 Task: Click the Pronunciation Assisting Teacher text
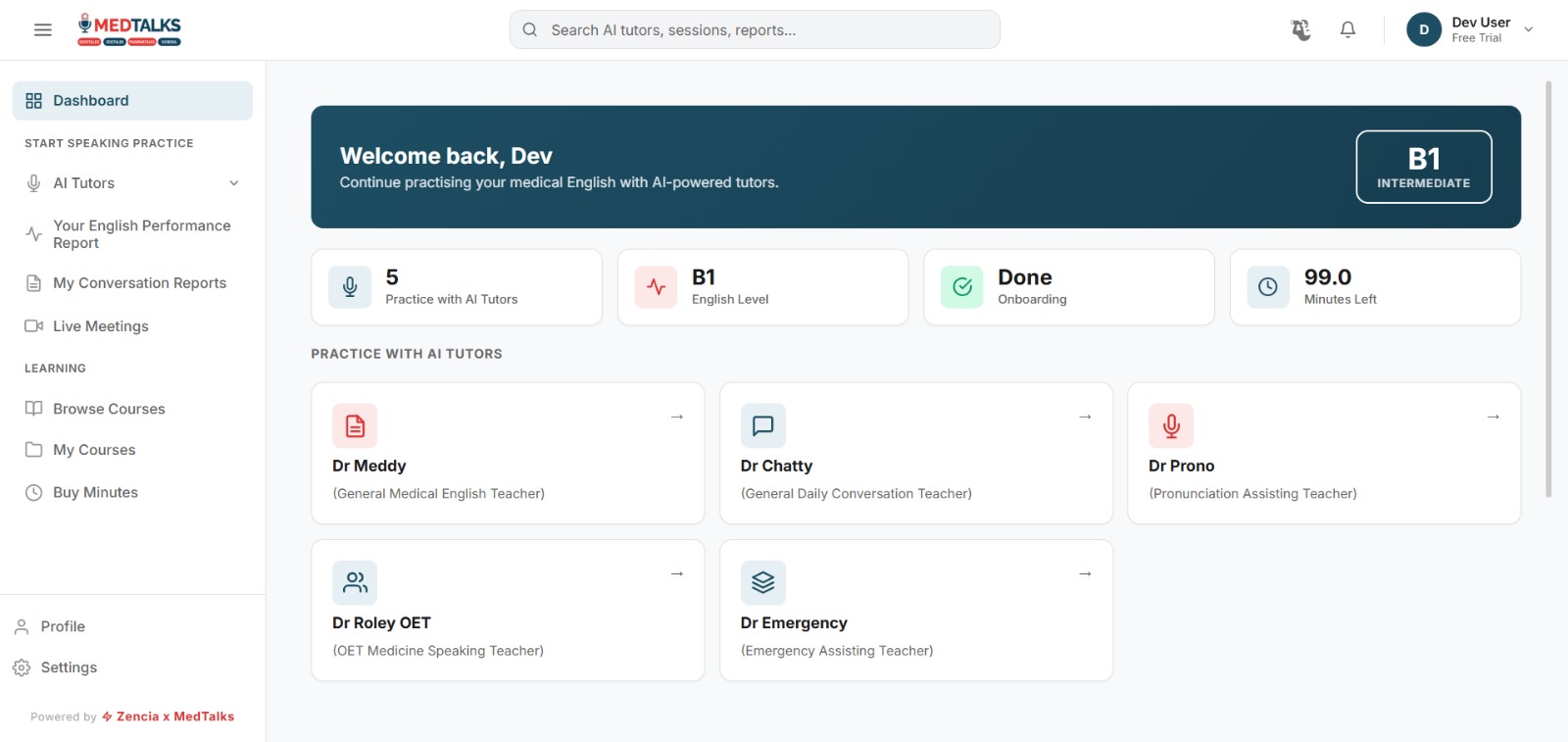pos(1252,494)
